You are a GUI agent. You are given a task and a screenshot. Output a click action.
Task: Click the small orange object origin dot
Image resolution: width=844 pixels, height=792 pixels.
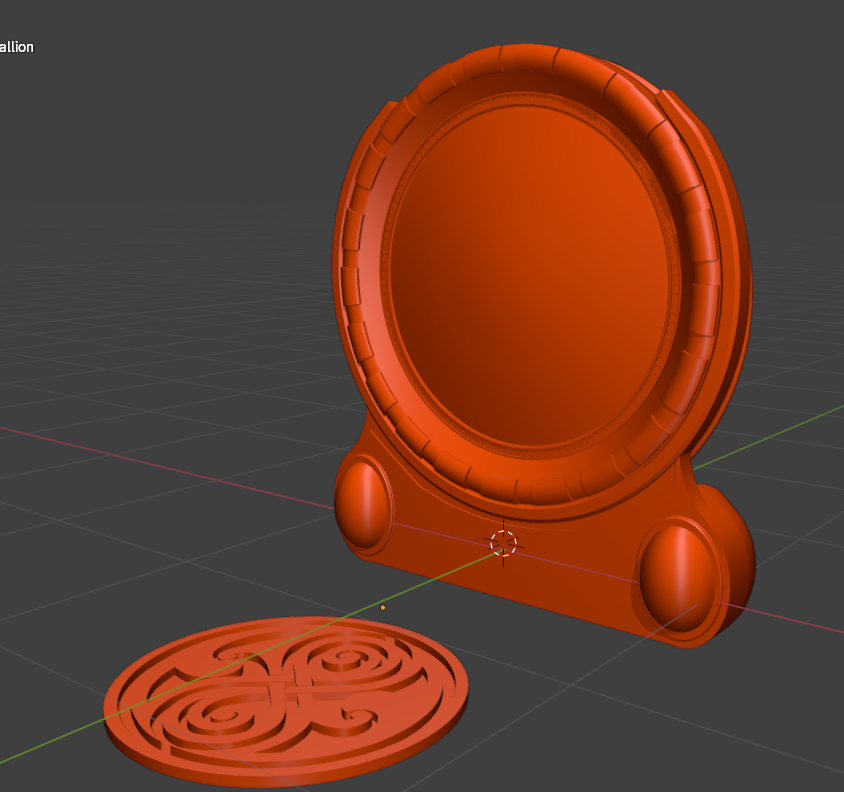click(383, 607)
